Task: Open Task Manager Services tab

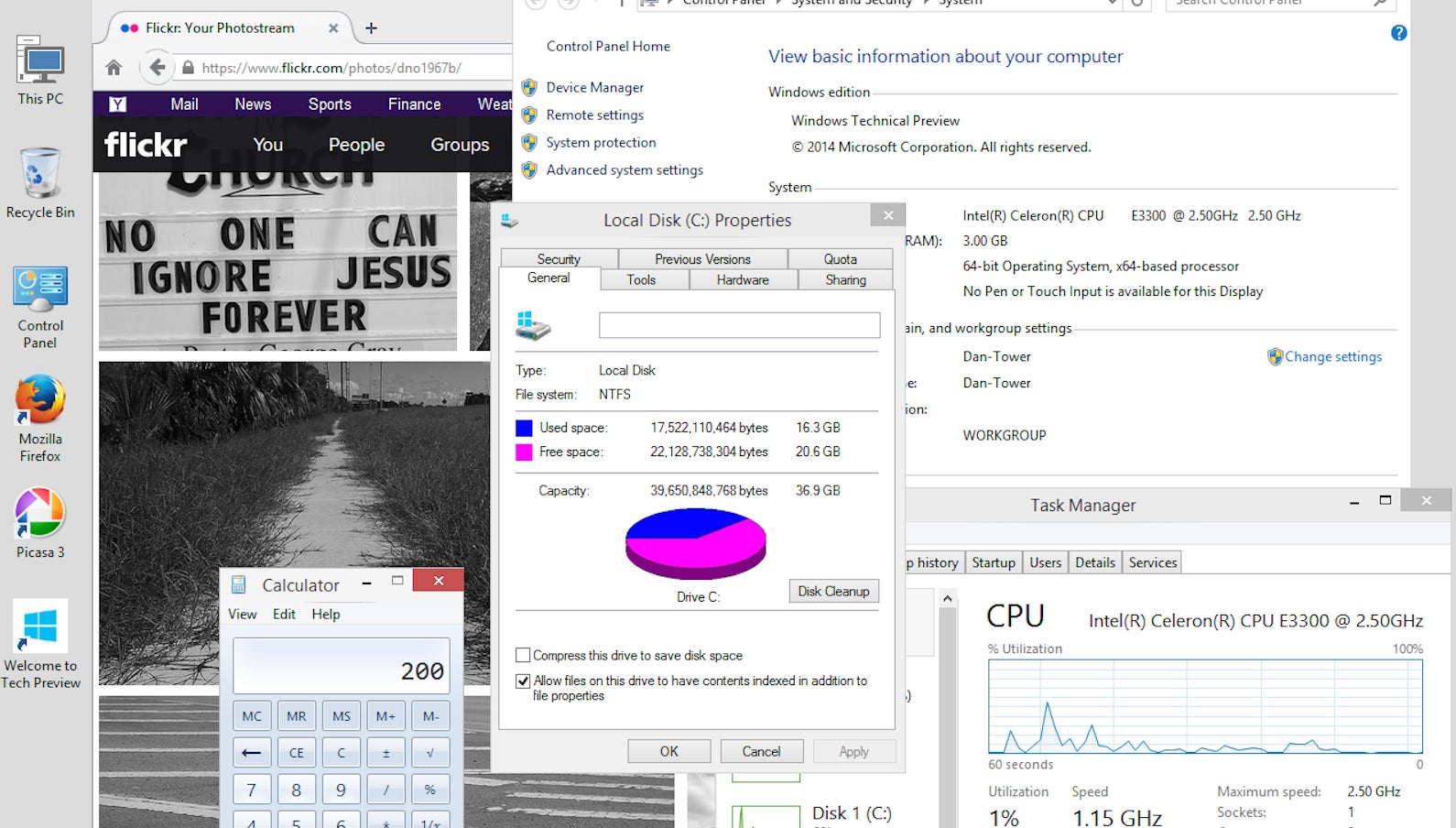Action: pyautogui.click(x=1153, y=562)
